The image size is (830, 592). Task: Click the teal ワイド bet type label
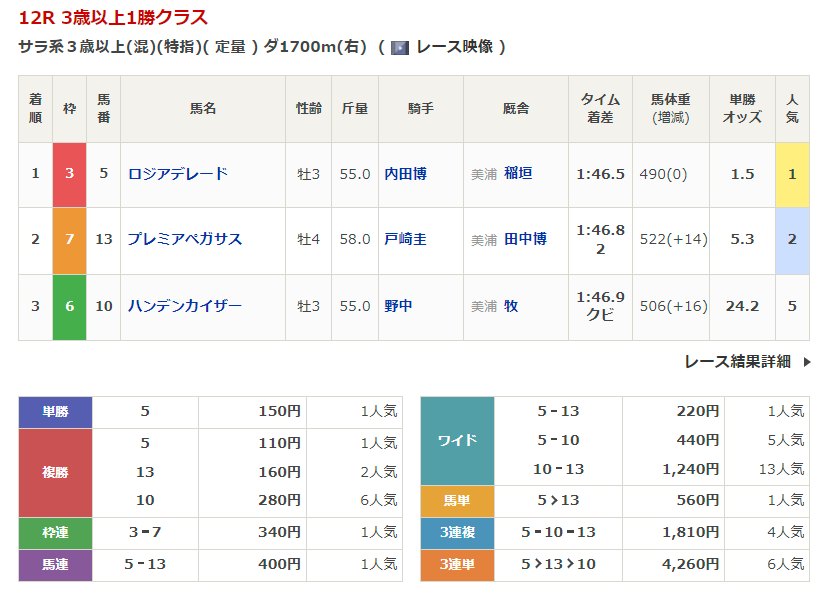pos(457,440)
